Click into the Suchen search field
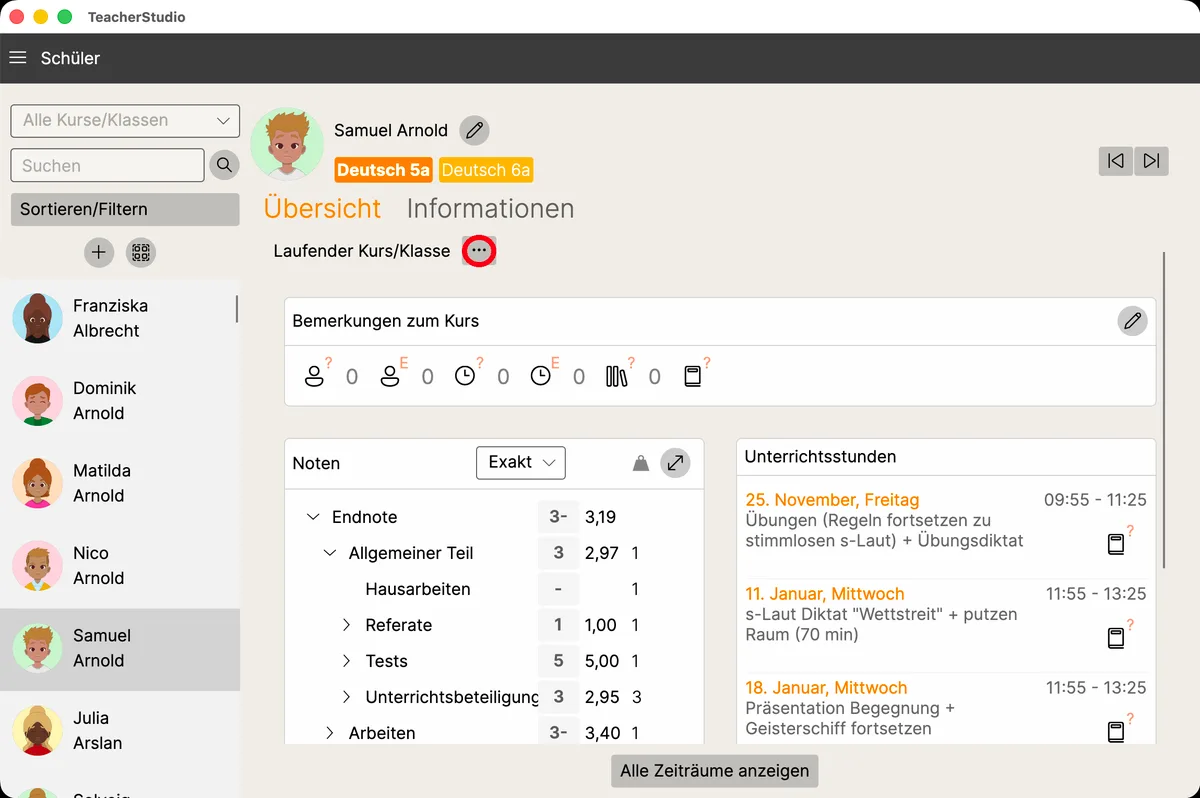Viewport: 1200px width, 798px height. tap(107, 166)
